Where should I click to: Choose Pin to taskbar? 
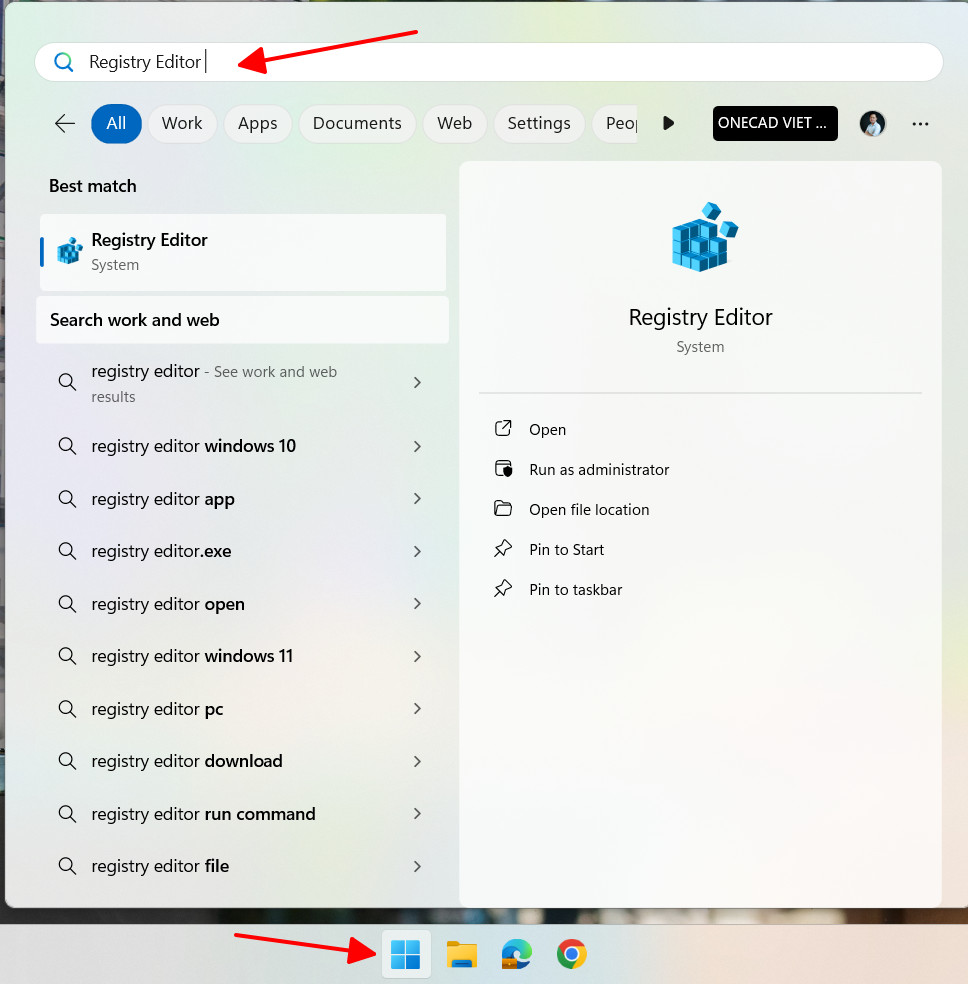(x=575, y=590)
